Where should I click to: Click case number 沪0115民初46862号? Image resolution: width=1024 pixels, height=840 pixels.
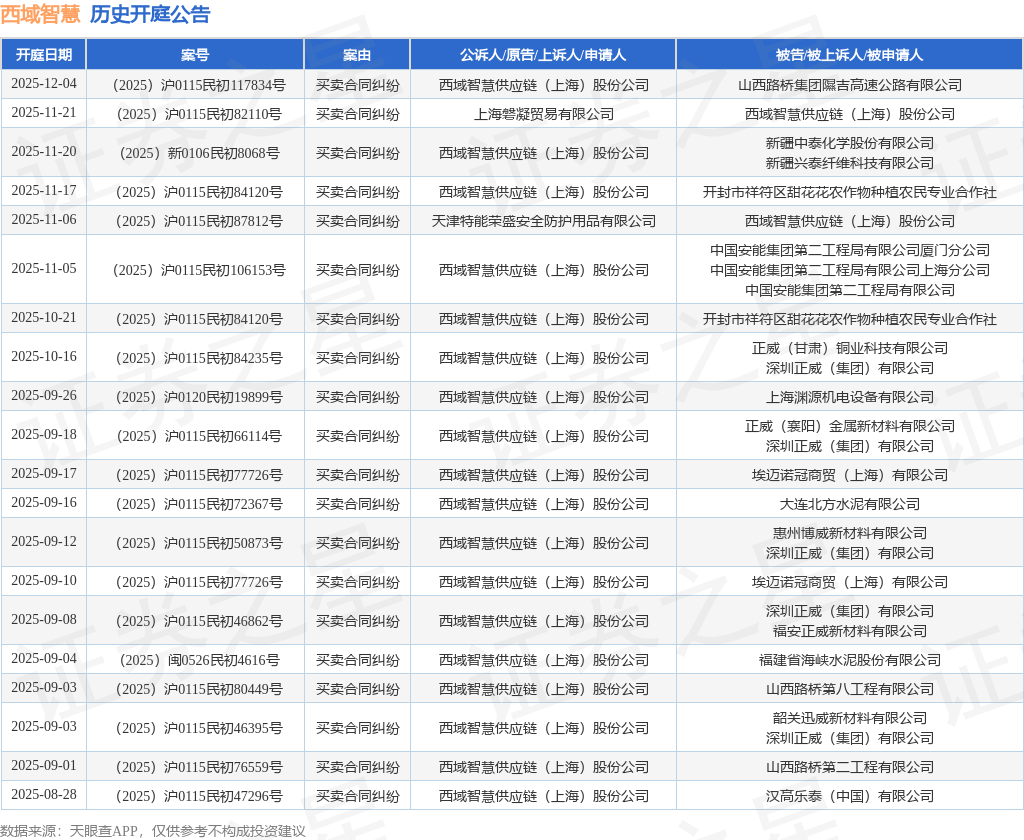223,621
